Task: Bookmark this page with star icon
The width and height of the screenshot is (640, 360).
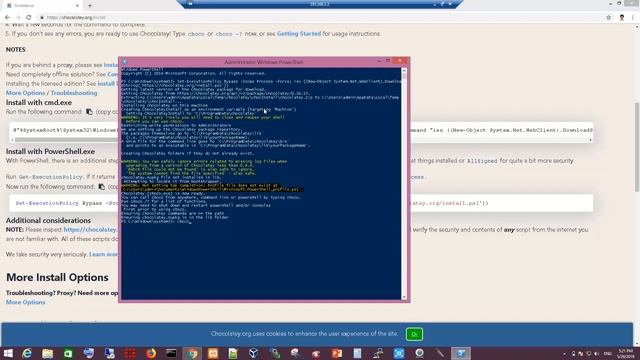Action: pyautogui.click(x=609, y=18)
